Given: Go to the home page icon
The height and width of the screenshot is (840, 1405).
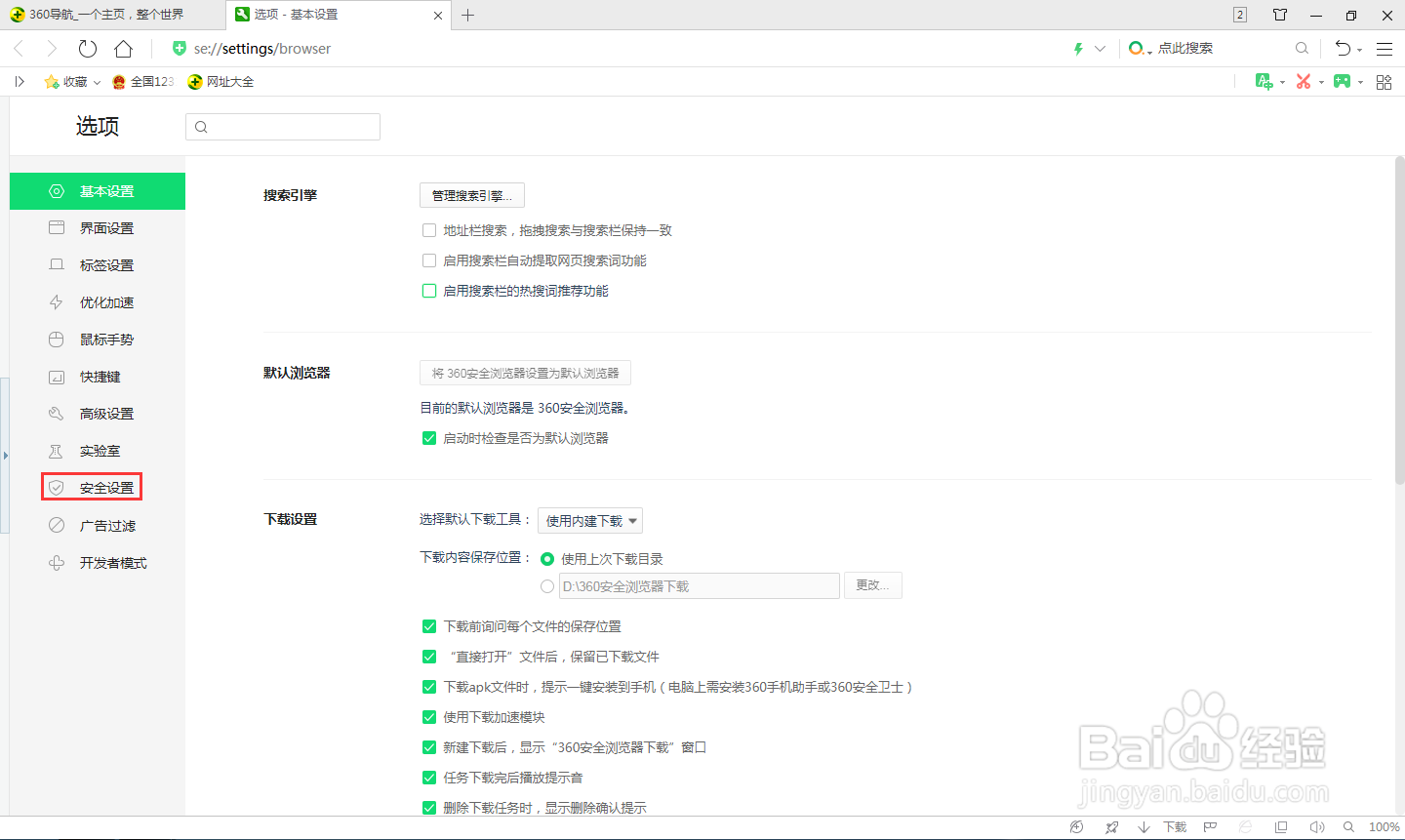Looking at the screenshot, I should pos(123,49).
